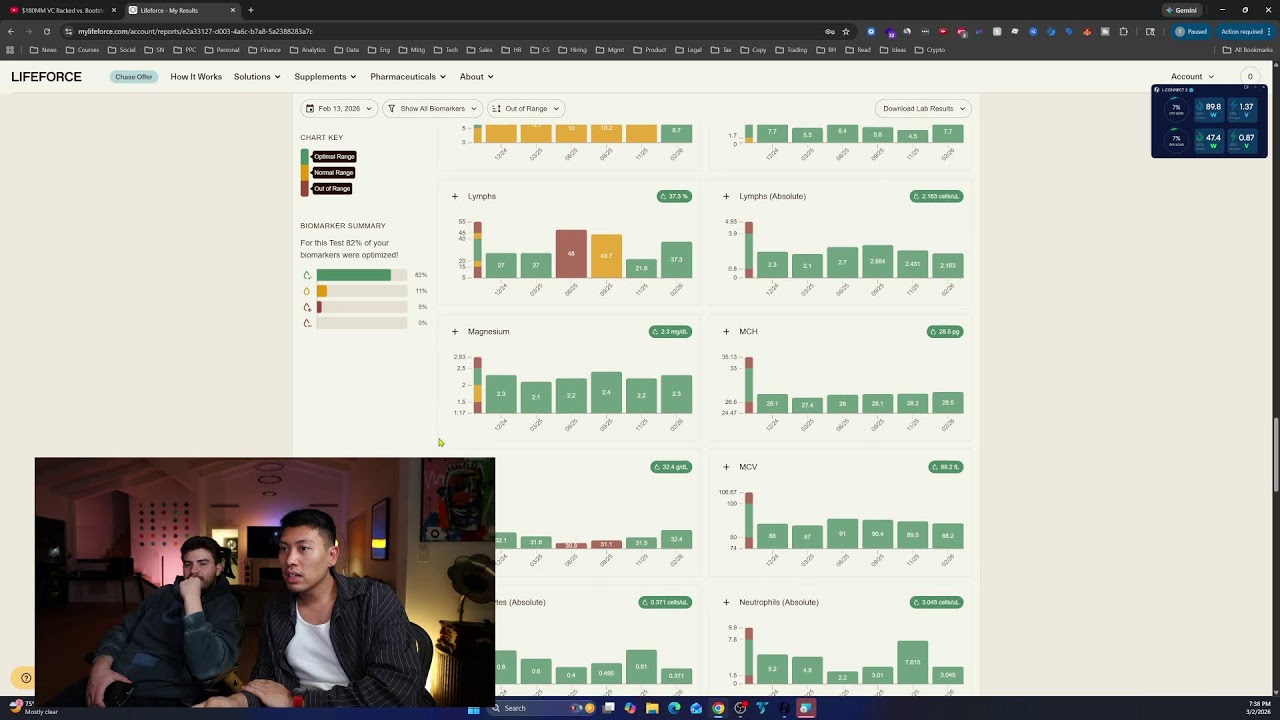Click the 2.3 mg/dL Magnesium value badge
The height and width of the screenshot is (720, 1280).
tap(670, 331)
